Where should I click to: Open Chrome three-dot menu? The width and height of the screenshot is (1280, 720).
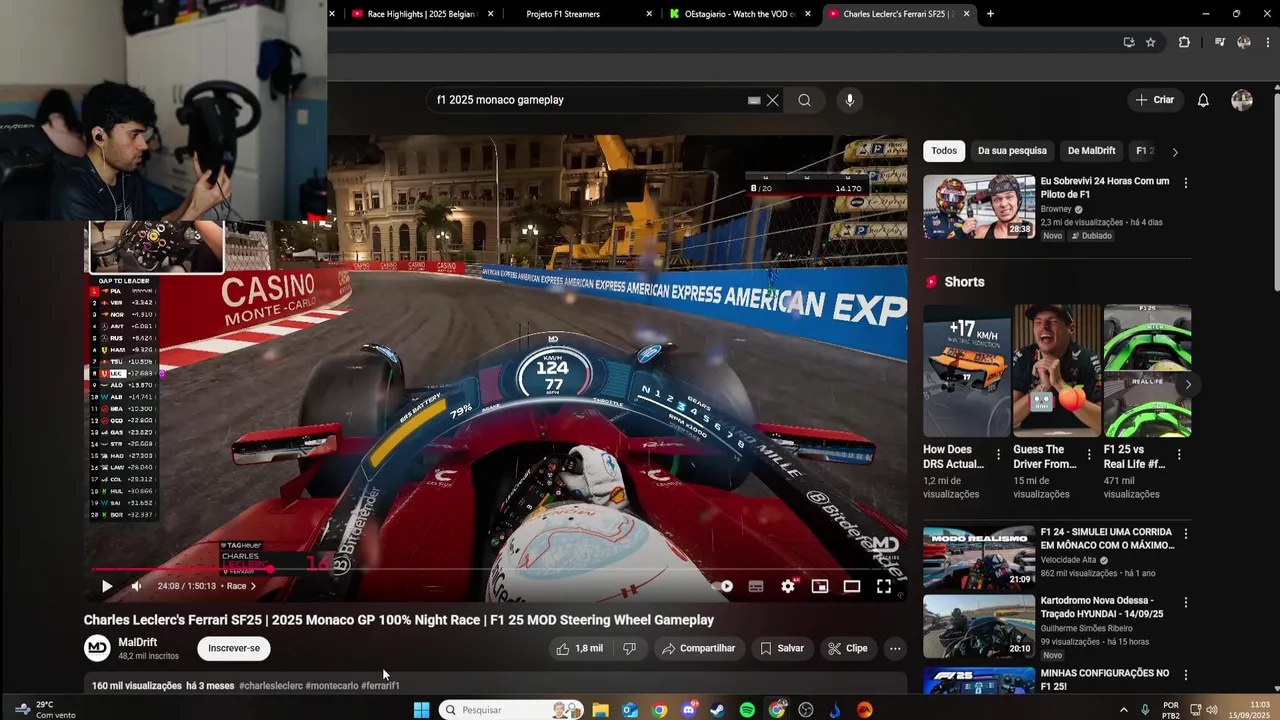(x=1267, y=42)
